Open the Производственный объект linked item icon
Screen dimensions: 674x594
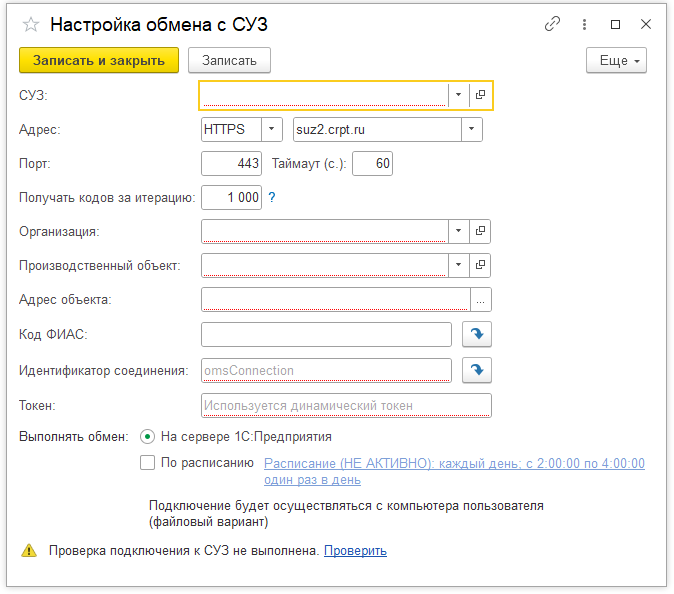tap(480, 265)
